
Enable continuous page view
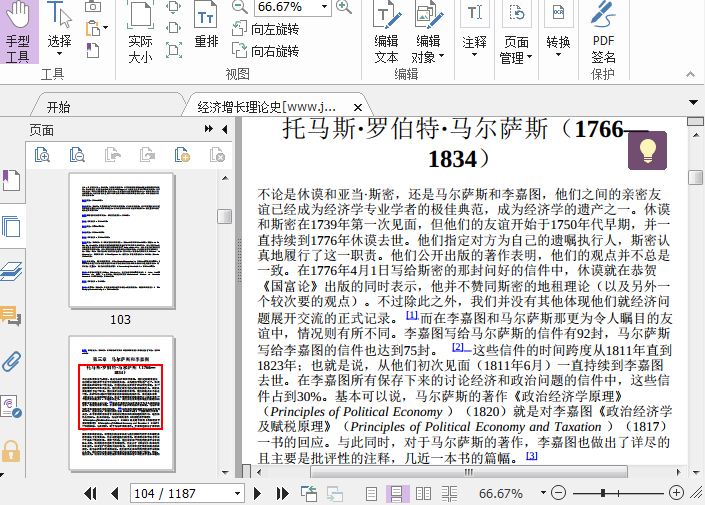(397, 494)
